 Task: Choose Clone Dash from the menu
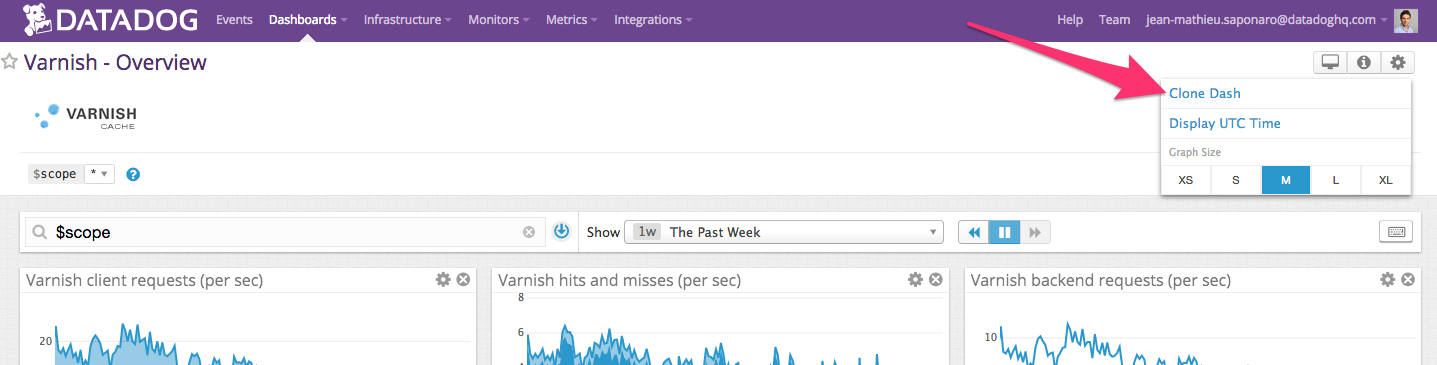coord(1205,93)
